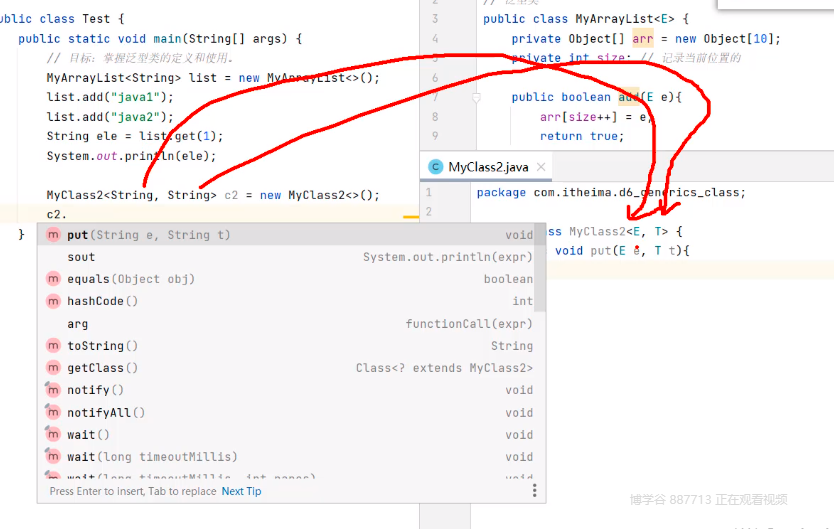Viewport: 834px width, 529px height.
Task: Close the MyClass2.java tab
Action: pos(541,167)
